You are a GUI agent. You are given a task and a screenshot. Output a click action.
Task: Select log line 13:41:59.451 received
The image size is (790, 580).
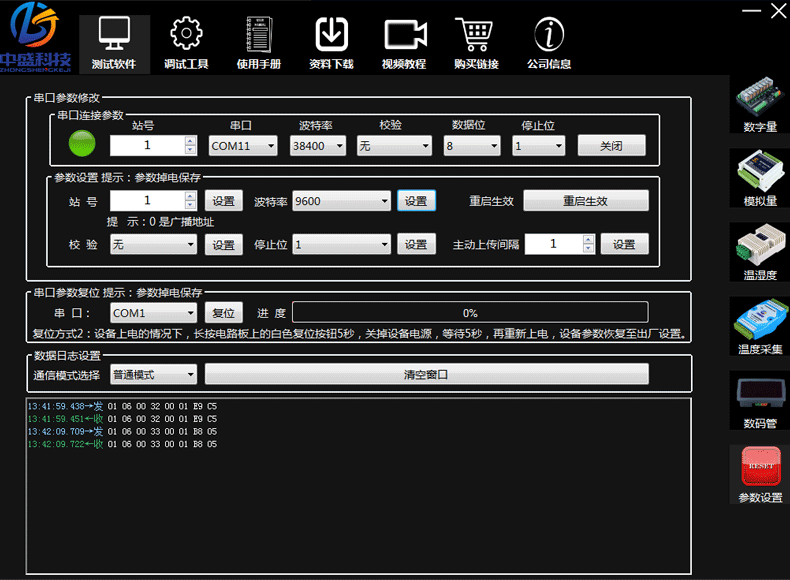(122, 419)
